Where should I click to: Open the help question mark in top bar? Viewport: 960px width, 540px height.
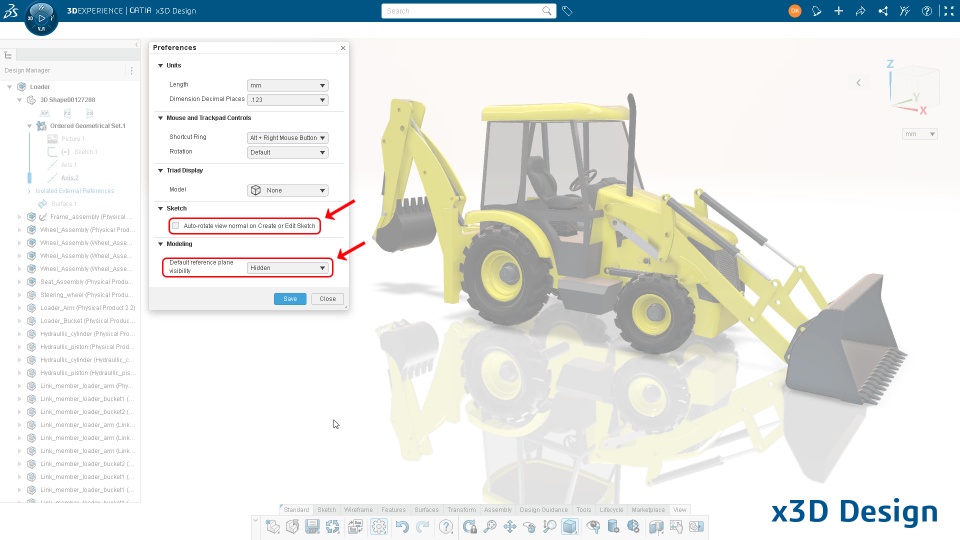tap(927, 11)
